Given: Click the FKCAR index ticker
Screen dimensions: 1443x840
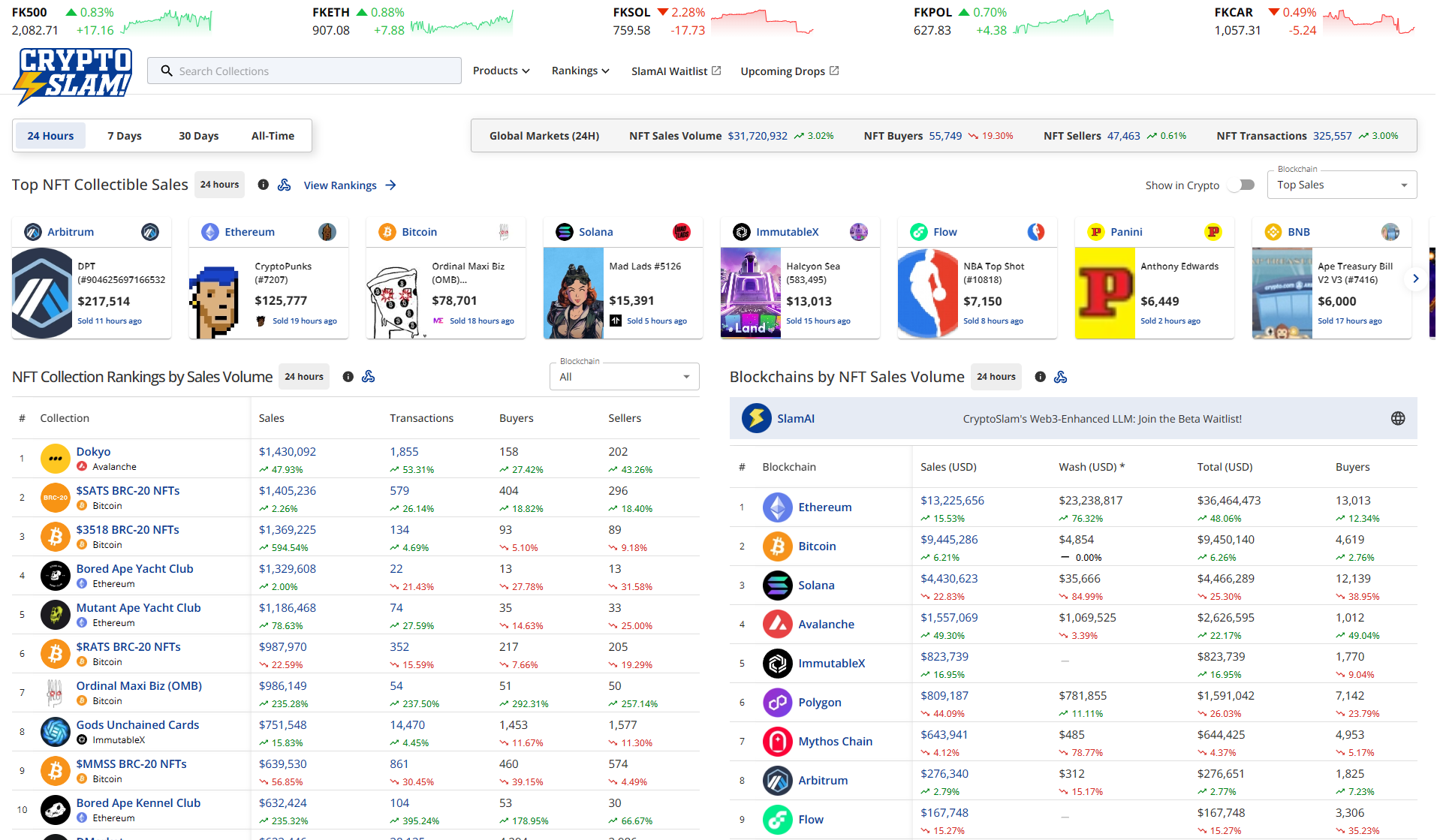Looking at the screenshot, I should pos(1315,21).
